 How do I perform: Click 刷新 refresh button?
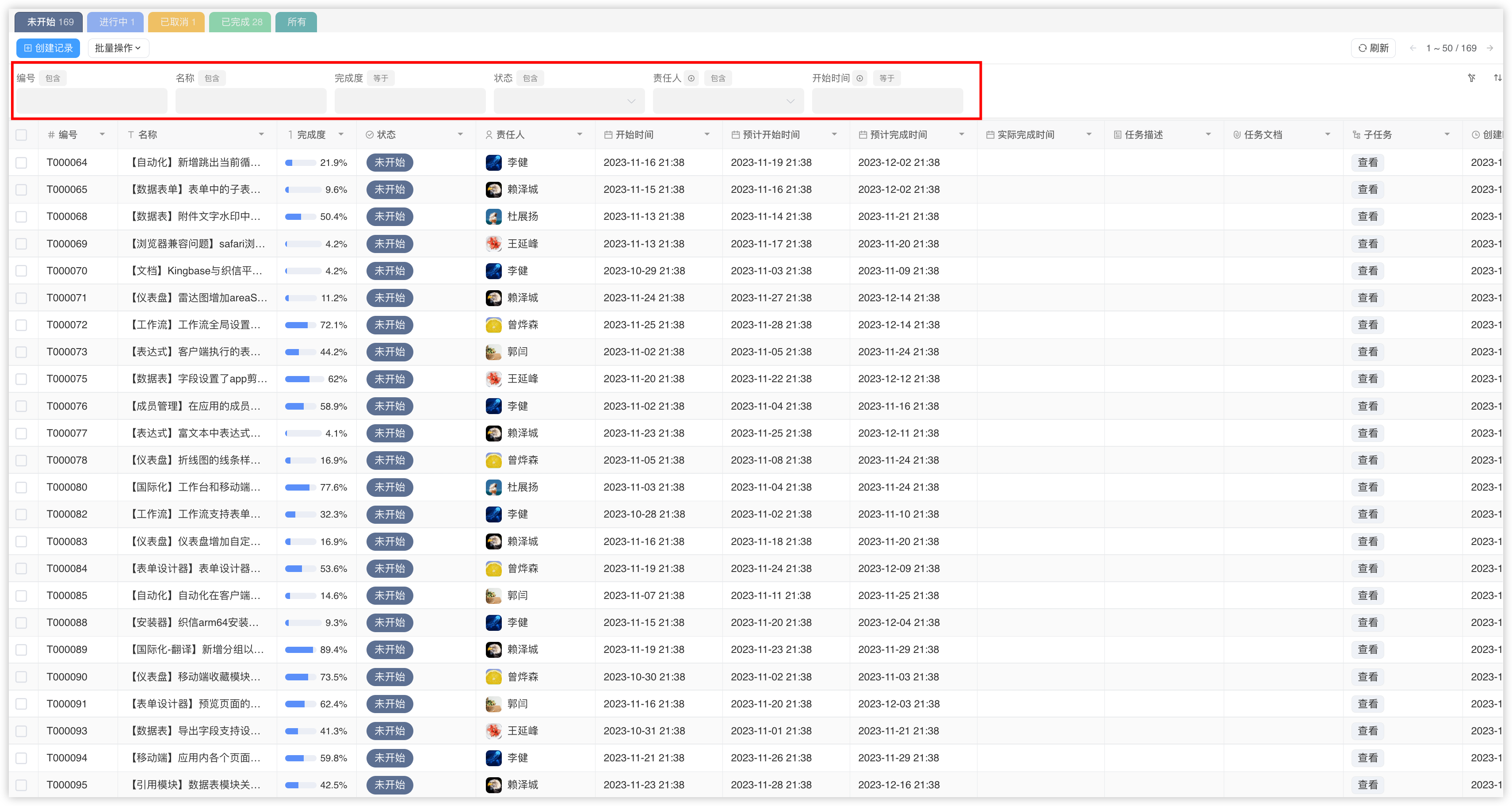coord(1373,48)
